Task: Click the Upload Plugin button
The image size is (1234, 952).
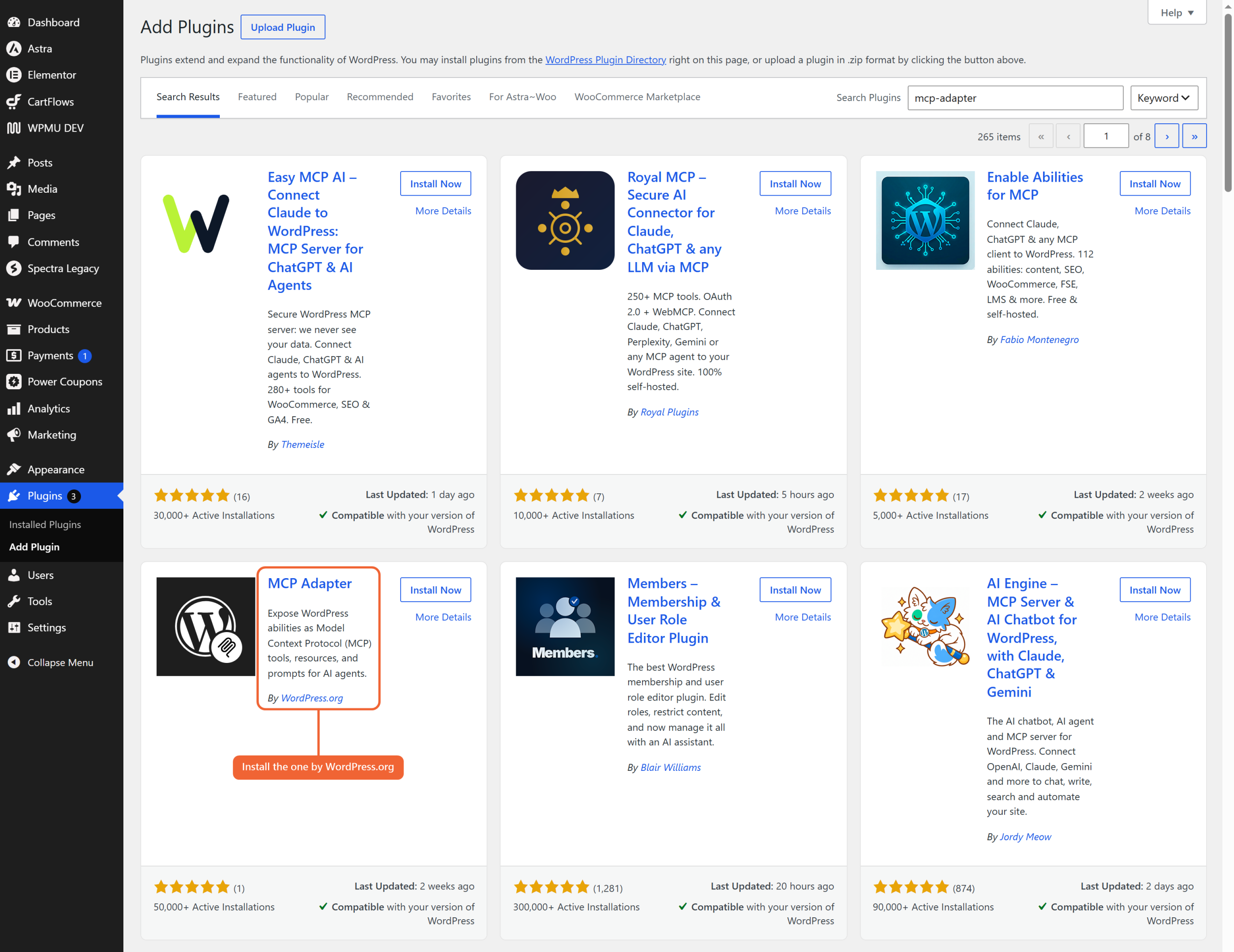Action: [x=282, y=27]
